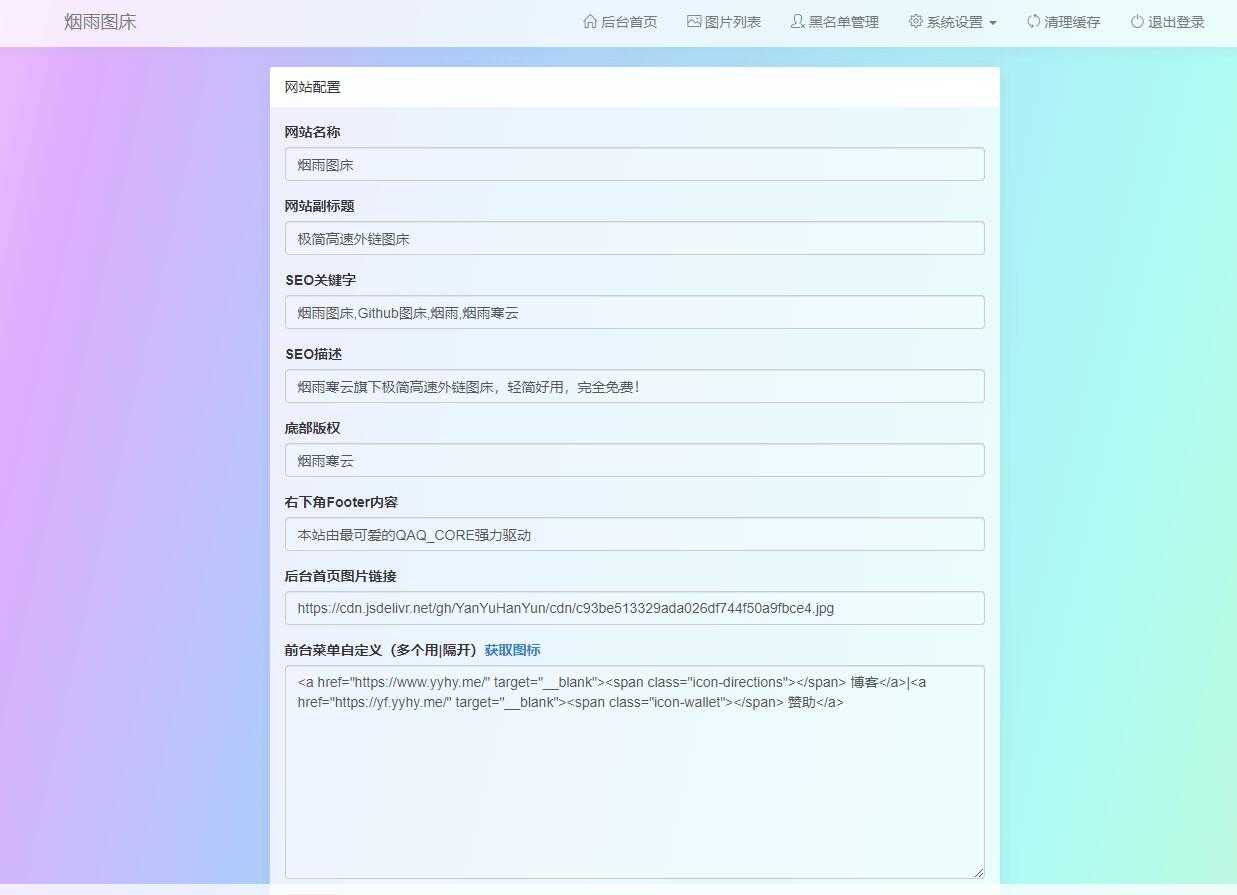Open the 获取图标 link
The height and width of the screenshot is (895, 1237).
point(512,650)
